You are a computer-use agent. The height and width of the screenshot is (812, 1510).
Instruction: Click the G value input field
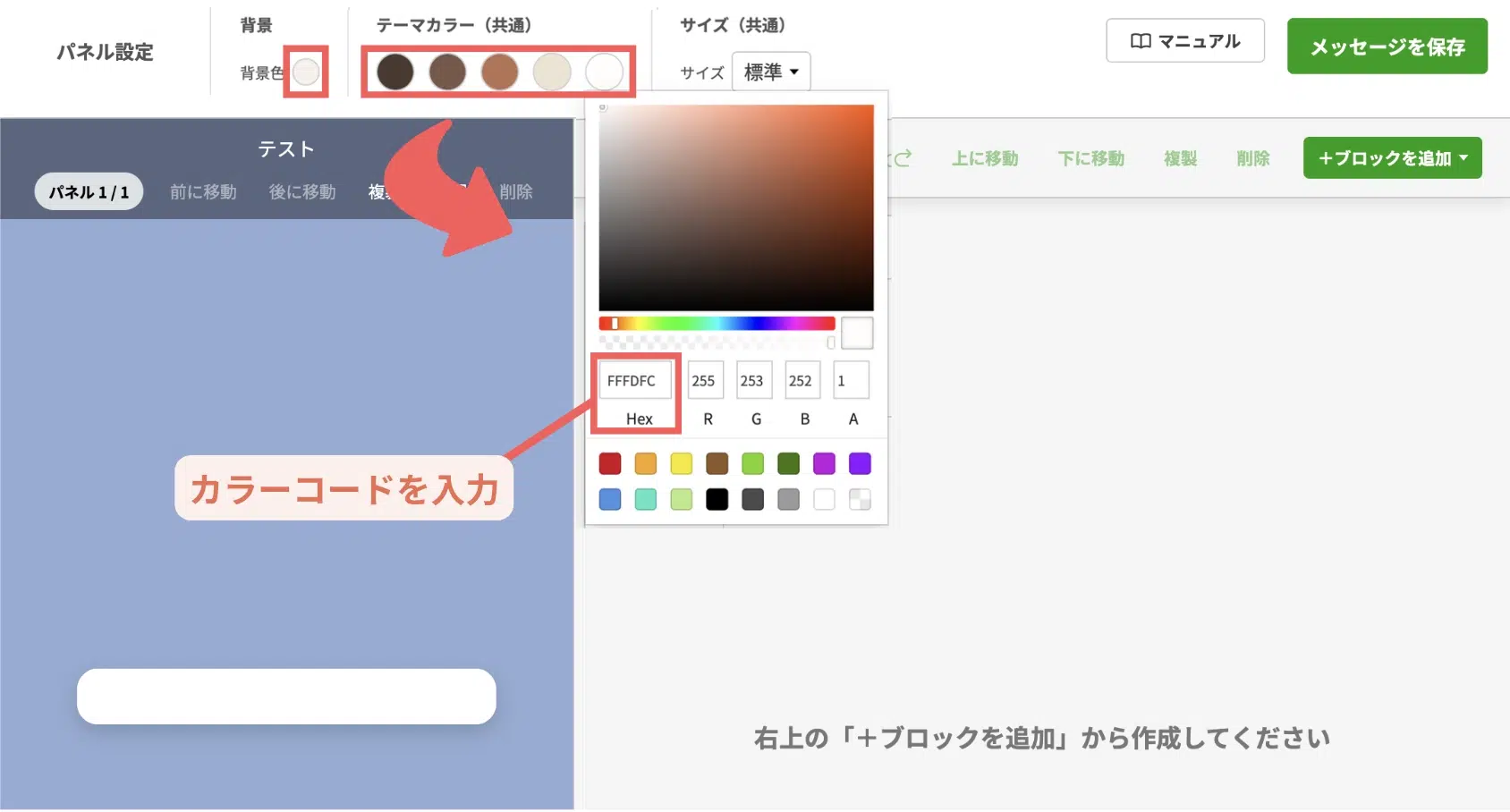754,381
